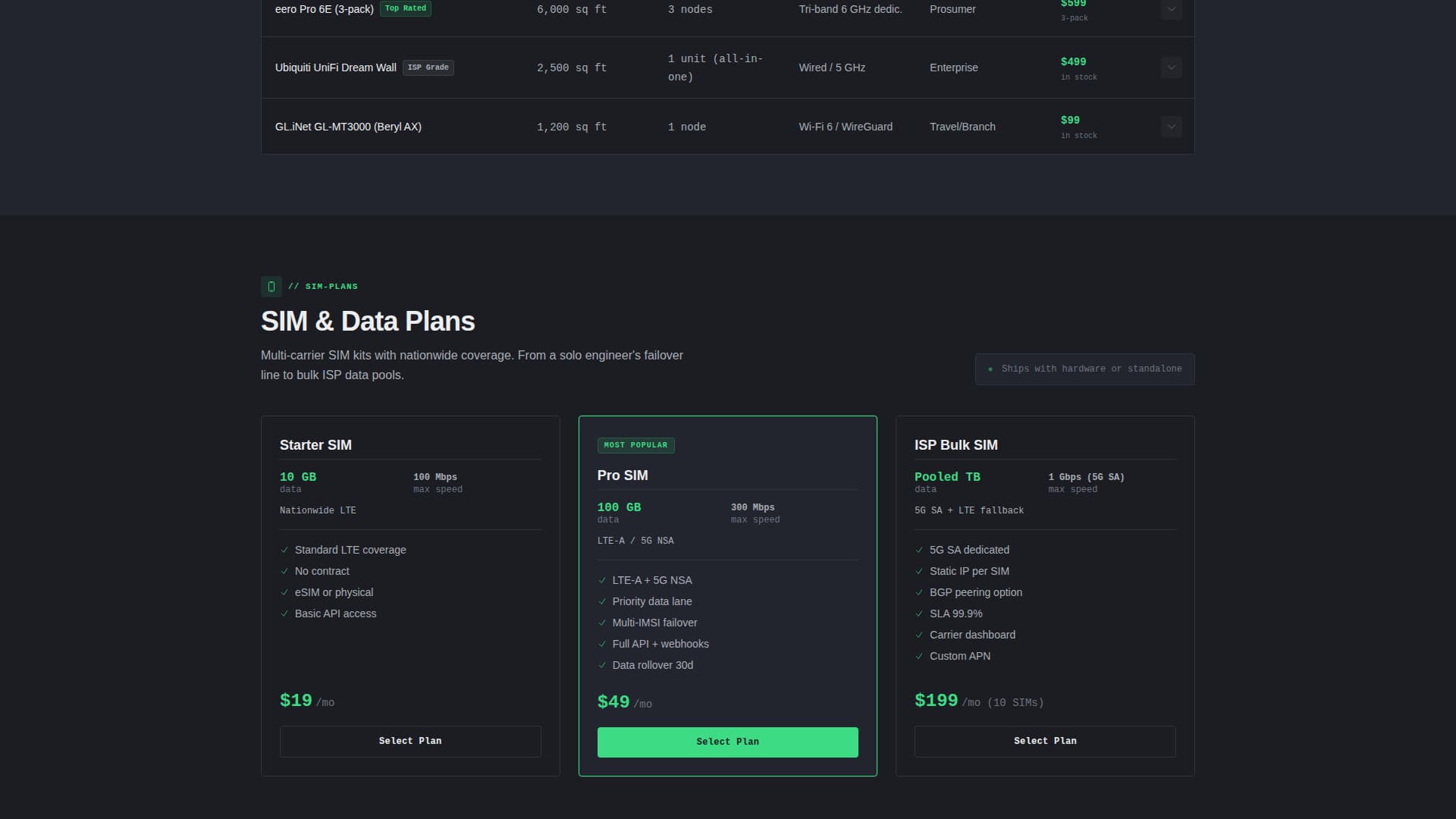Click the 2,500 sq ft coverage cell
Screen dimensions: 1456x819
(x=572, y=68)
